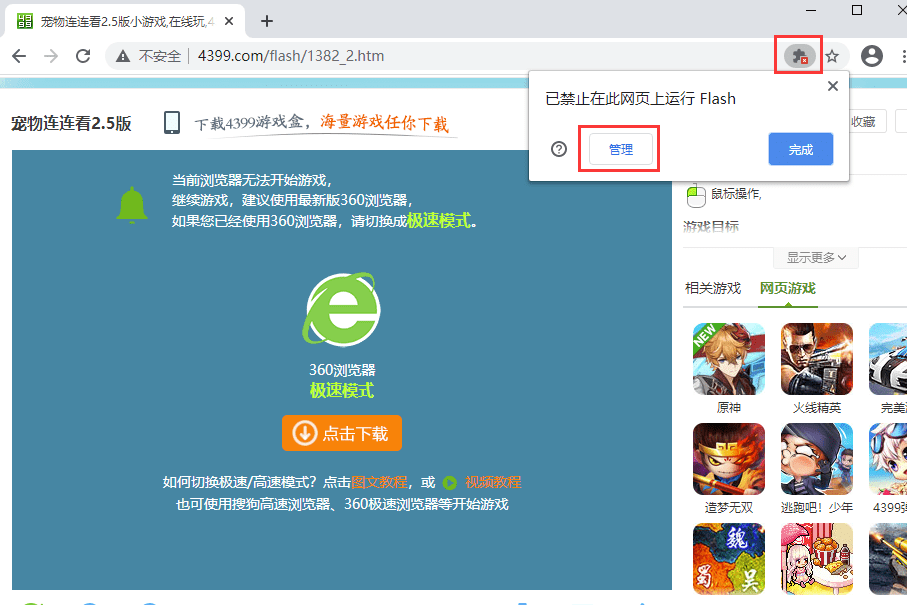Click the blue 完成 button
This screenshot has width=907, height=605.
pos(800,149)
